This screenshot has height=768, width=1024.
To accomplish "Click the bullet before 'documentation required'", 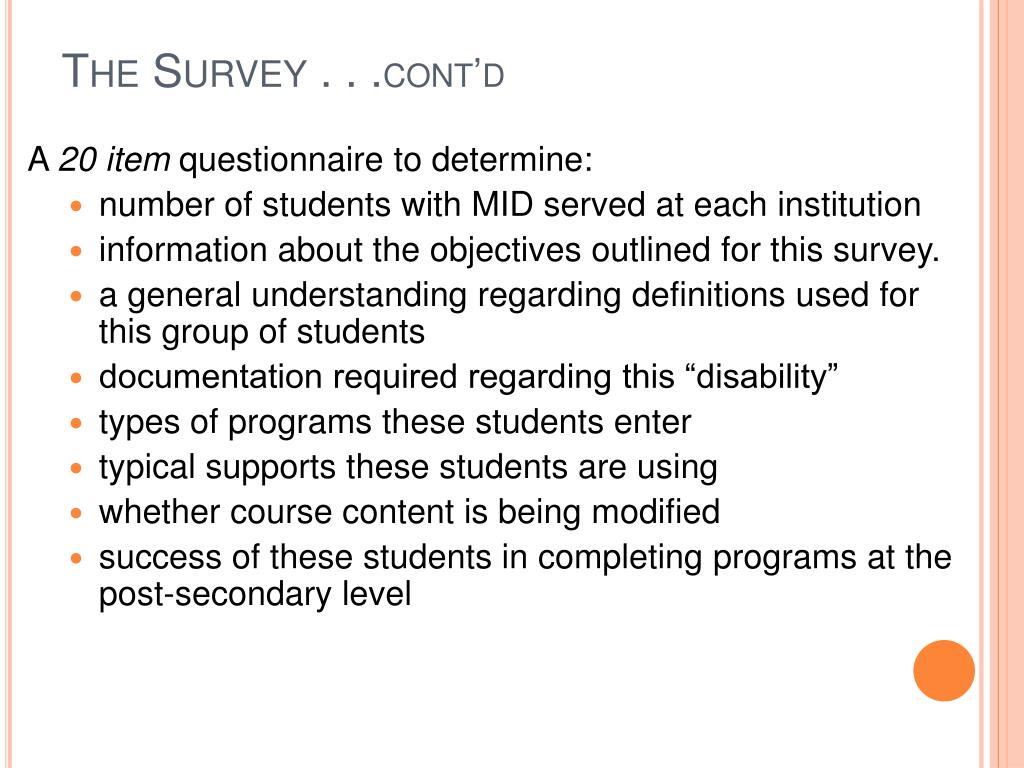I will tap(76, 377).
